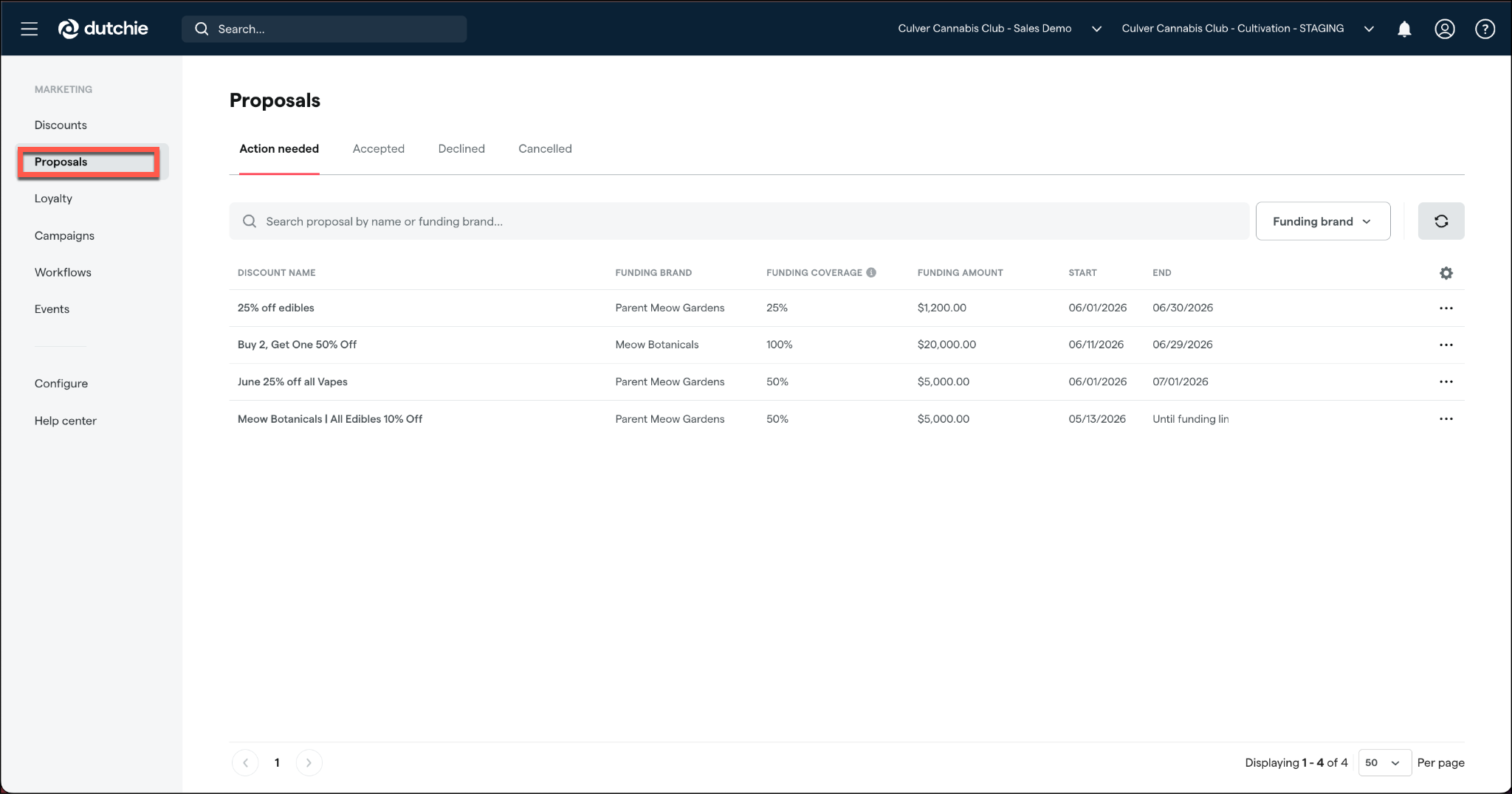Open Help center in the sidebar

(x=66, y=421)
